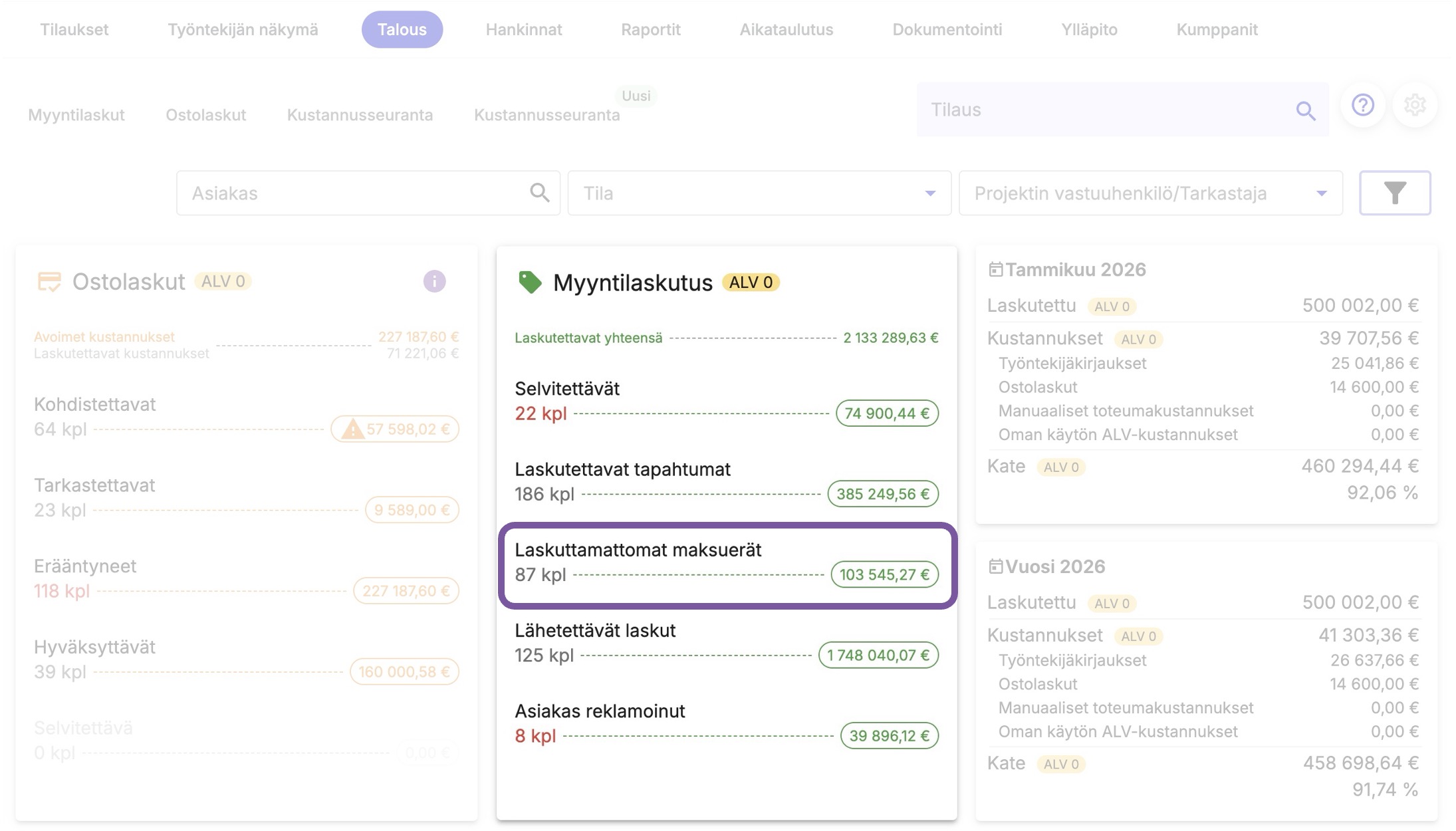Click the Asiakas field search icon

click(x=539, y=193)
